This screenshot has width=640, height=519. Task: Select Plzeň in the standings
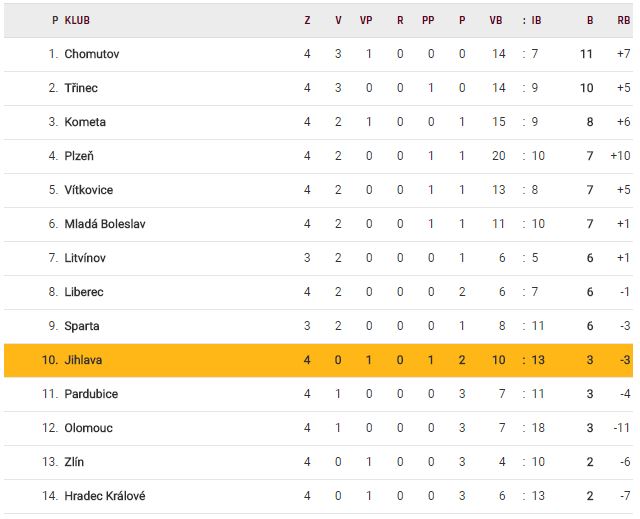point(79,156)
